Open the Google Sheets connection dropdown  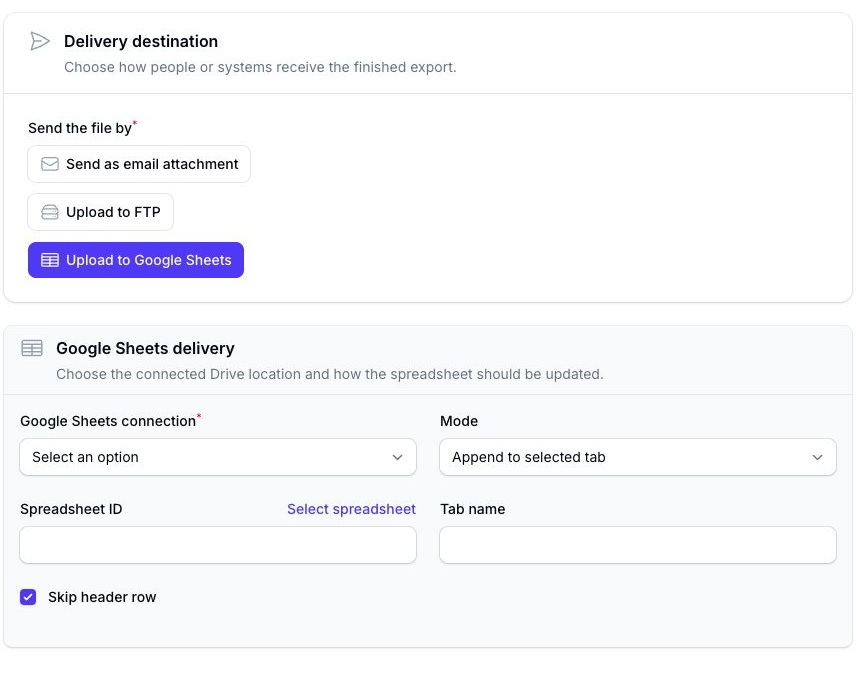pyautogui.click(x=218, y=457)
